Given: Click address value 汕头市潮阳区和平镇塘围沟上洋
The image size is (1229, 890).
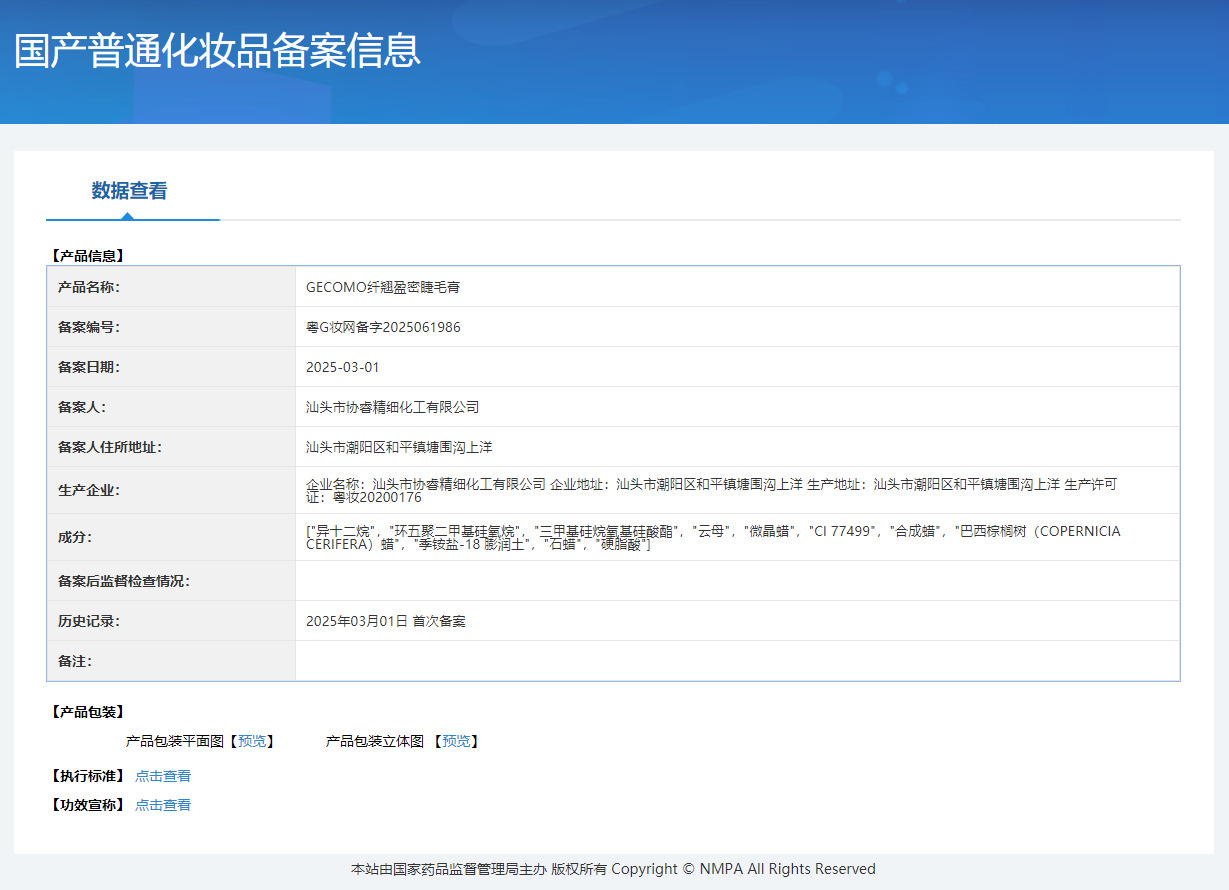Looking at the screenshot, I should (399, 447).
